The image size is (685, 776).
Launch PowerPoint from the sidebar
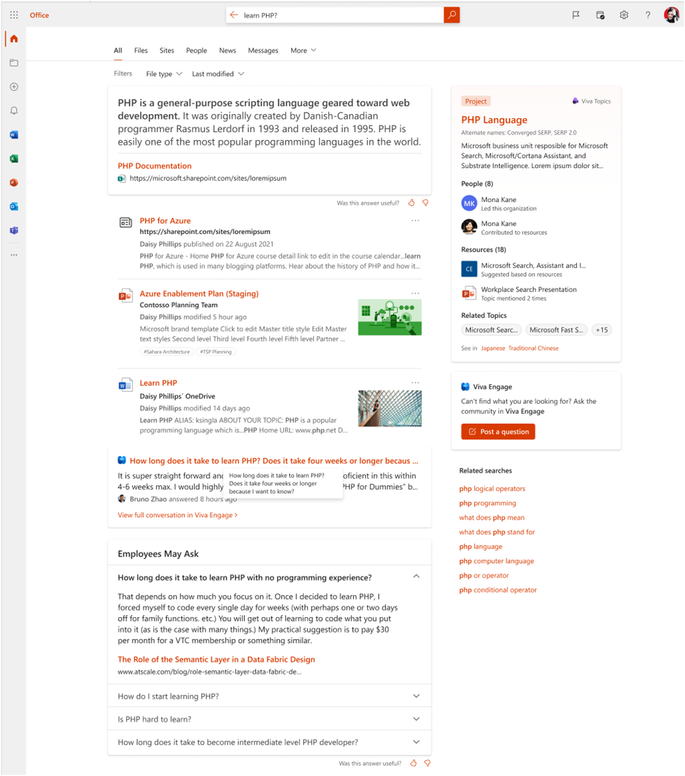coord(14,183)
